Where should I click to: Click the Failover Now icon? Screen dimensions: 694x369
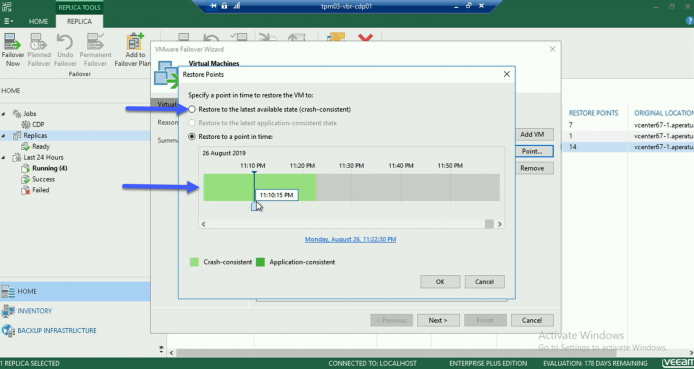click(12, 42)
